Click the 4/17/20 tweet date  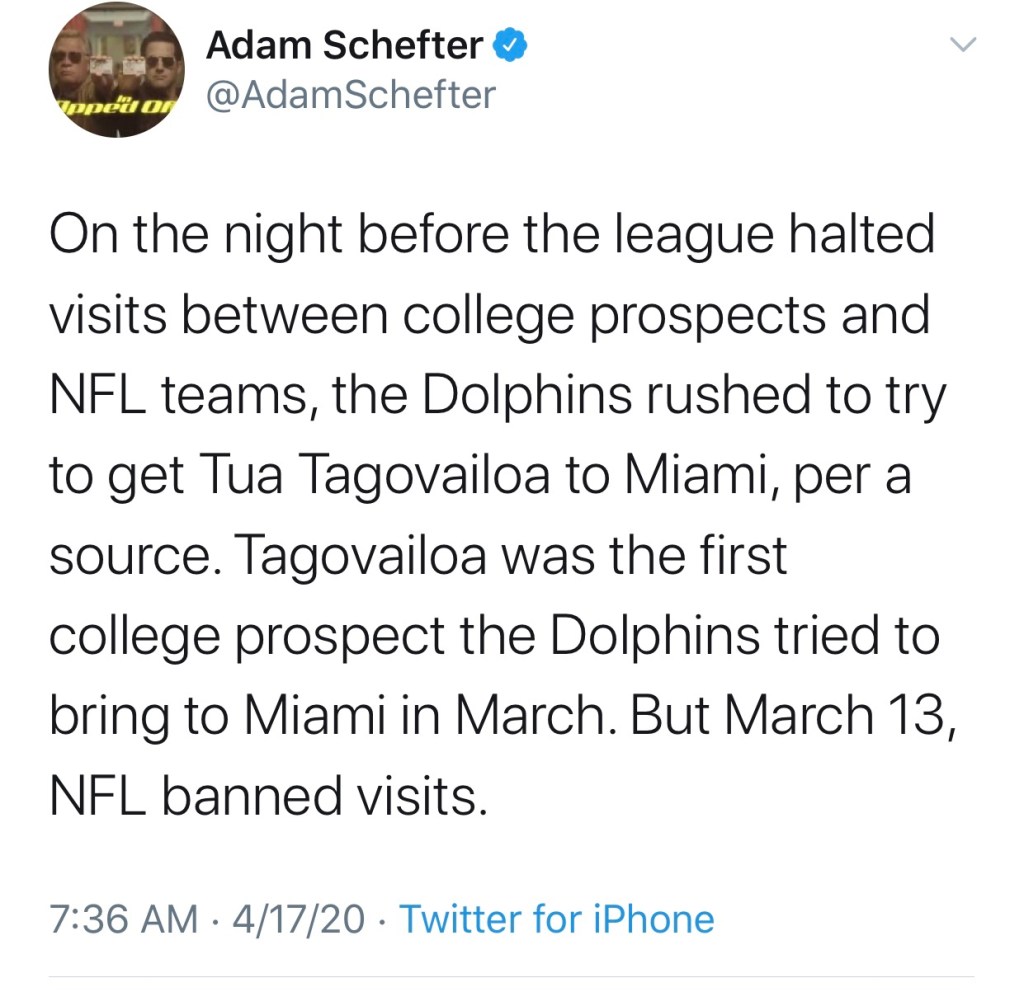(299, 919)
